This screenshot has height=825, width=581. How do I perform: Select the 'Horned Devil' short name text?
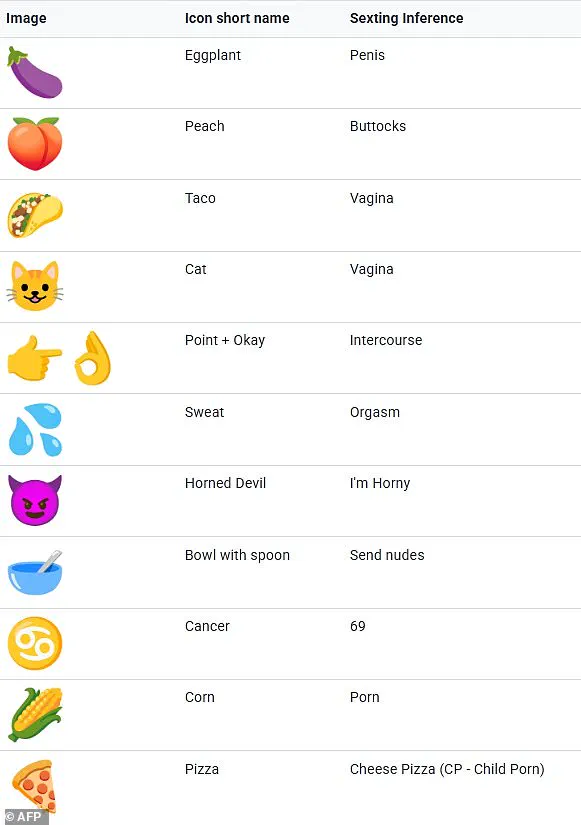point(225,483)
